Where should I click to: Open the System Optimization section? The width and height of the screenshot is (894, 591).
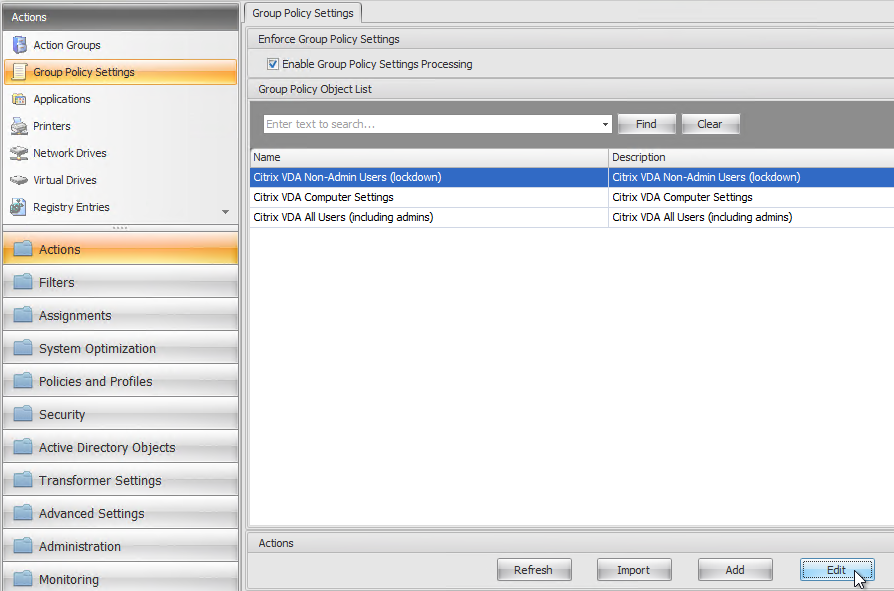point(120,348)
